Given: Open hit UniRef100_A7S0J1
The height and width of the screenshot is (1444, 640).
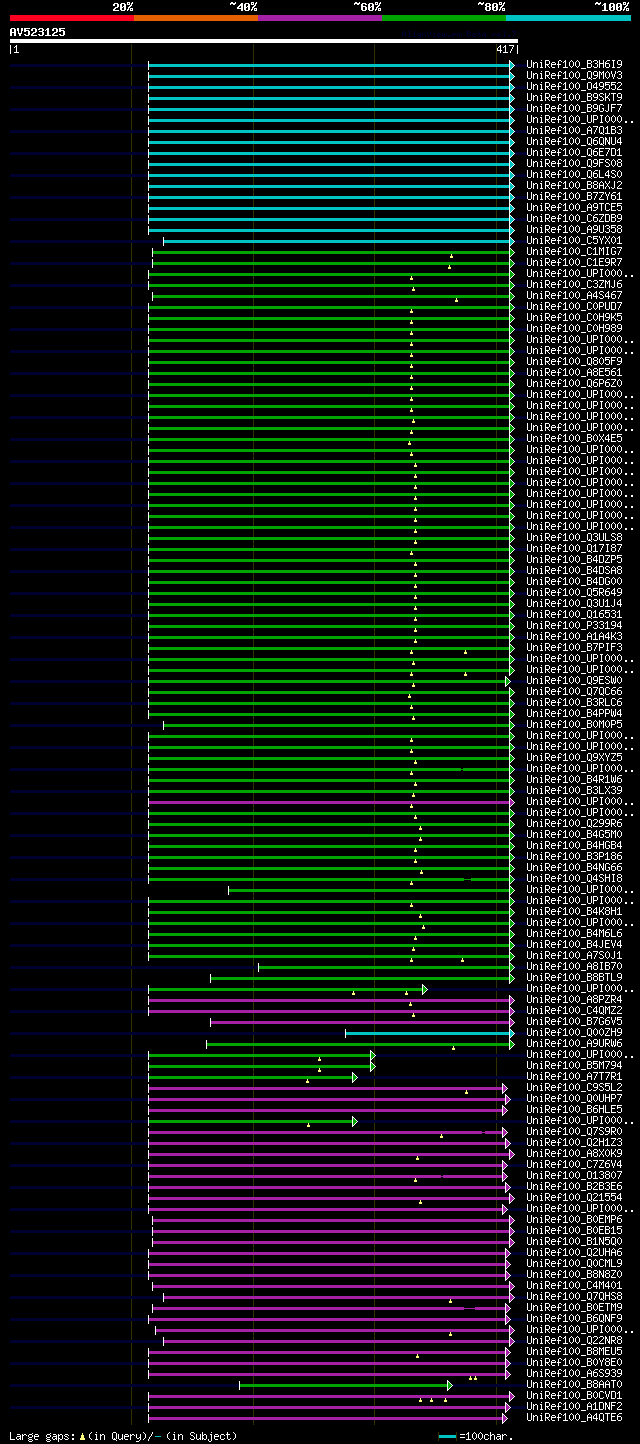Looking at the screenshot, I should pyautogui.click(x=574, y=955).
